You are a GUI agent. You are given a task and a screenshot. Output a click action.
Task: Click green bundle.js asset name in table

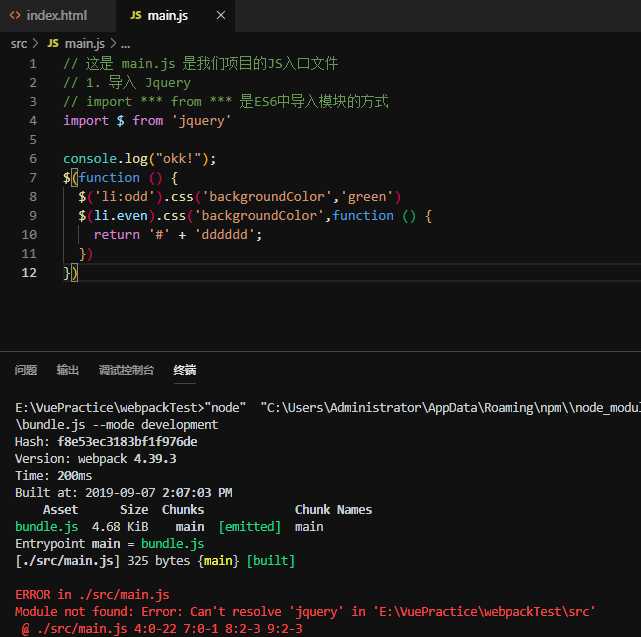[x=47, y=527]
